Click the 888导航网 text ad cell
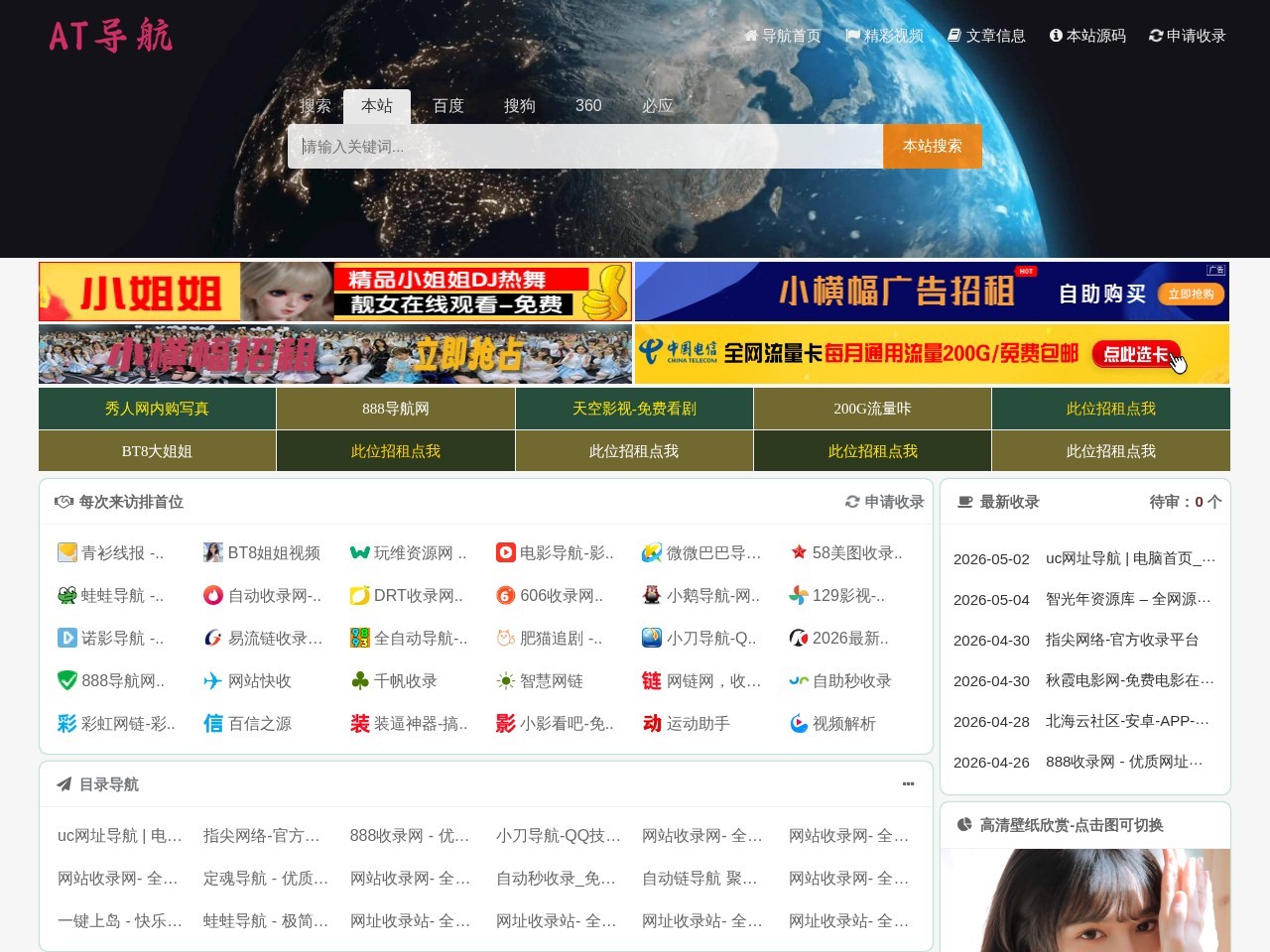This screenshot has width=1270, height=952. tap(396, 409)
